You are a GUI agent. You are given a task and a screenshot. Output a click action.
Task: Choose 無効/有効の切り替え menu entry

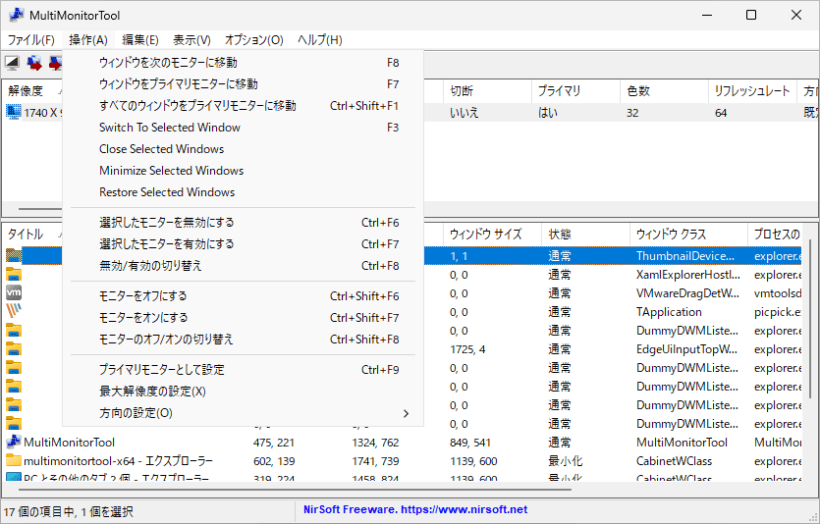coord(243,266)
